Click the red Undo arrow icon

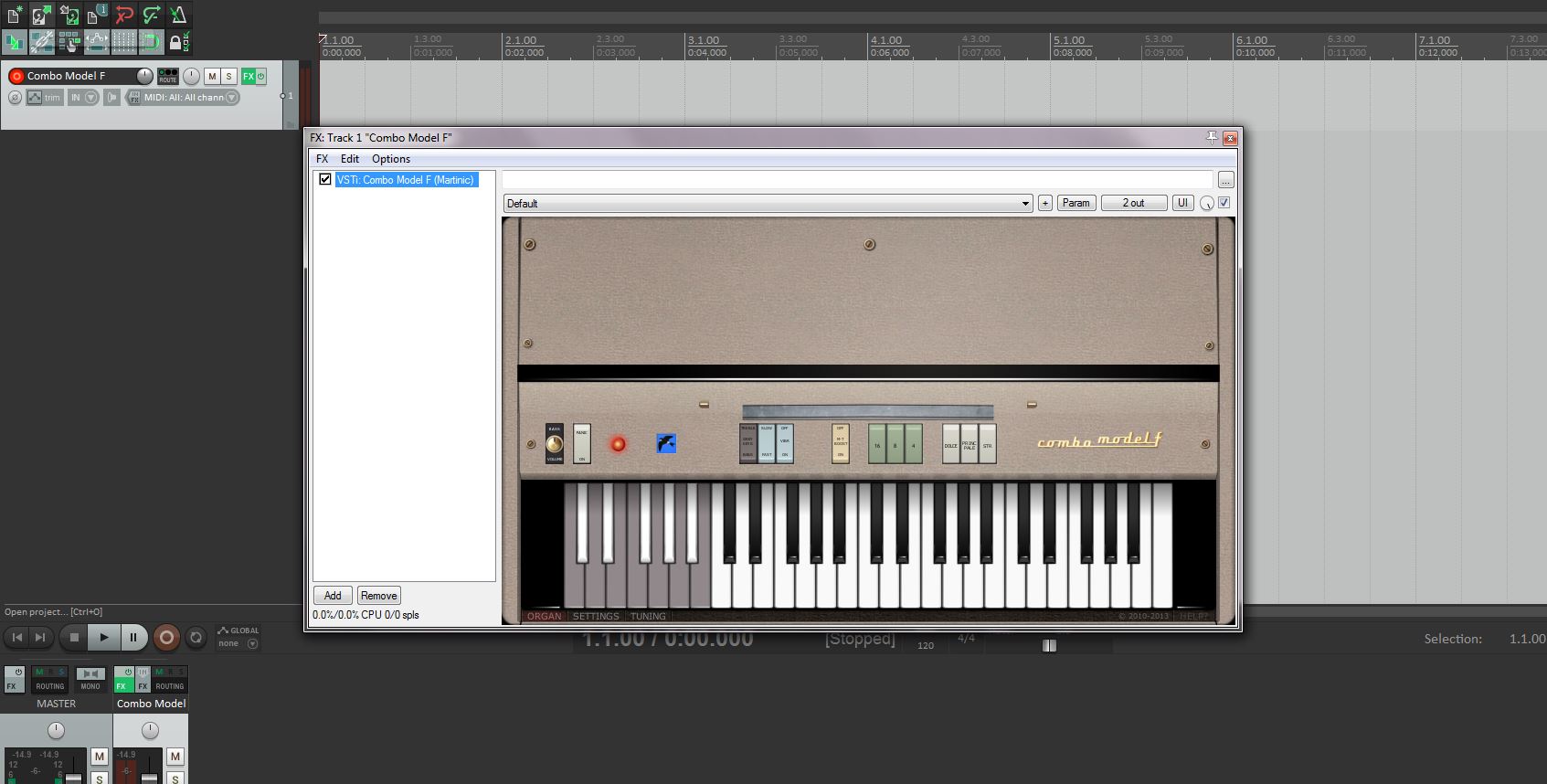tap(123, 15)
